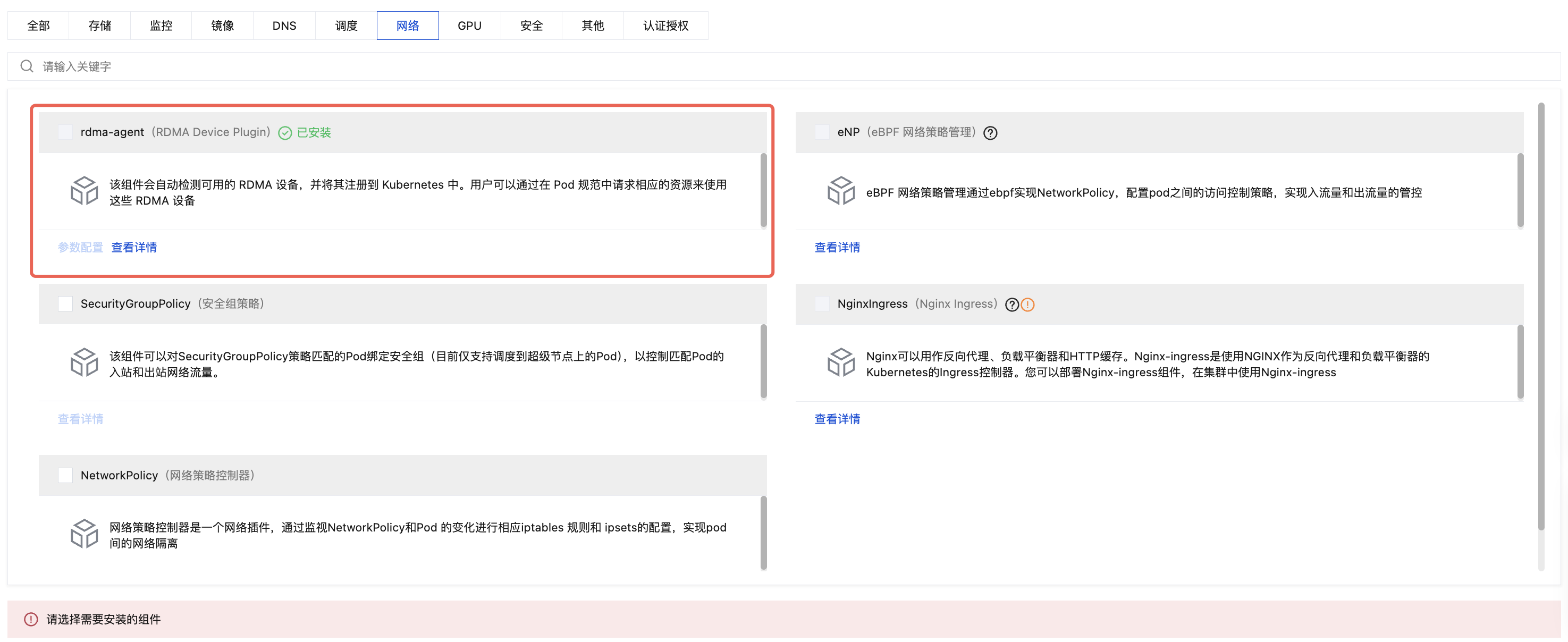Select the 认证授权 tab
This screenshot has width=1568, height=642.
[665, 26]
